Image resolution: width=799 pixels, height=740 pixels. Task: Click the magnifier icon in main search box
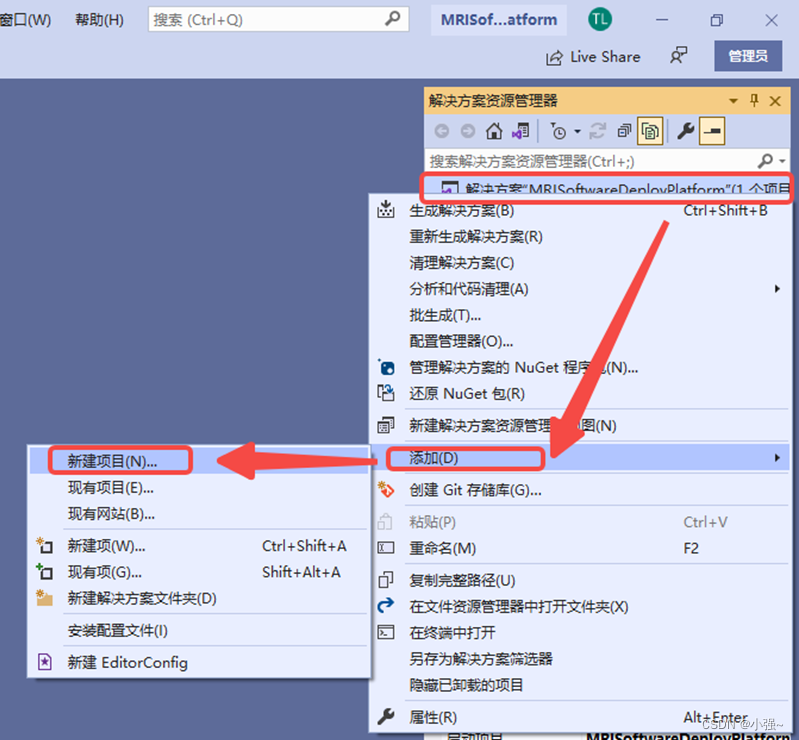point(392,19)
